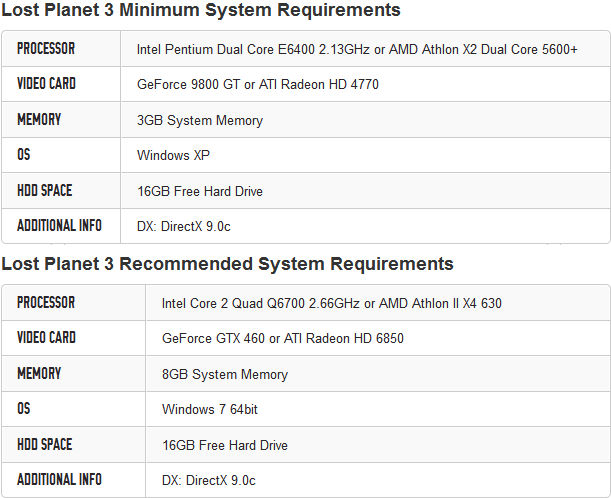The width and height of the screenshot is (611, 498).
Task: Click OS label in the Minimum table
Action: pyautogui.click(x=24, y=155)
